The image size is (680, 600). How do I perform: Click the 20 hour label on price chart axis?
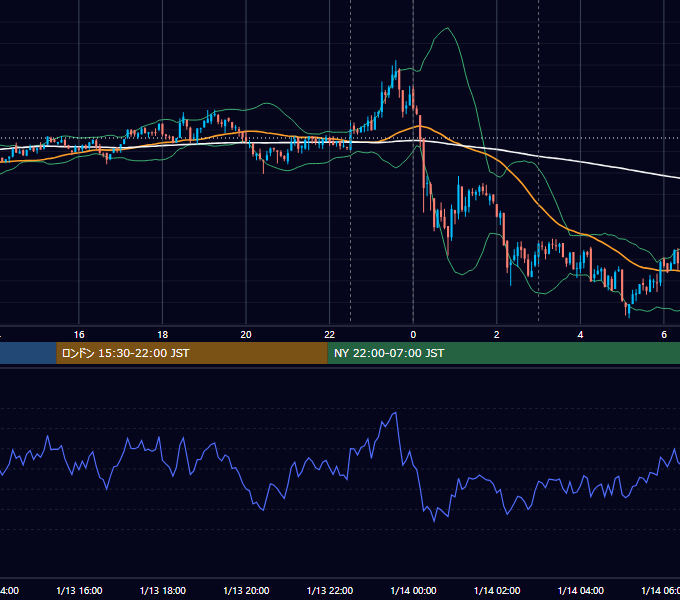click(246, 335)
